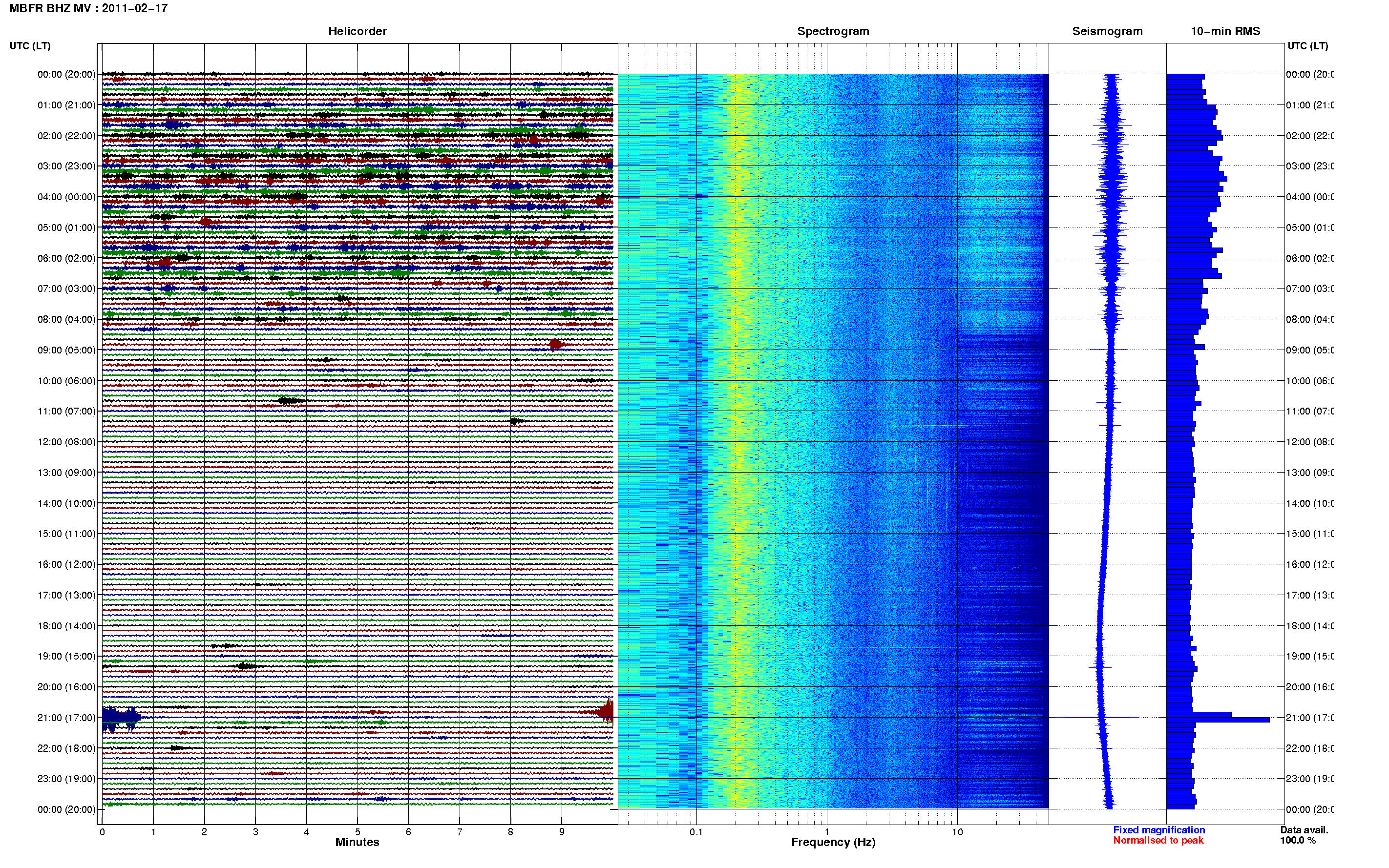The height and width of the screenshot is (868, 1389).
Task: Click the 'Frequency (Hz)' axis title
Action: coord(833,843)
